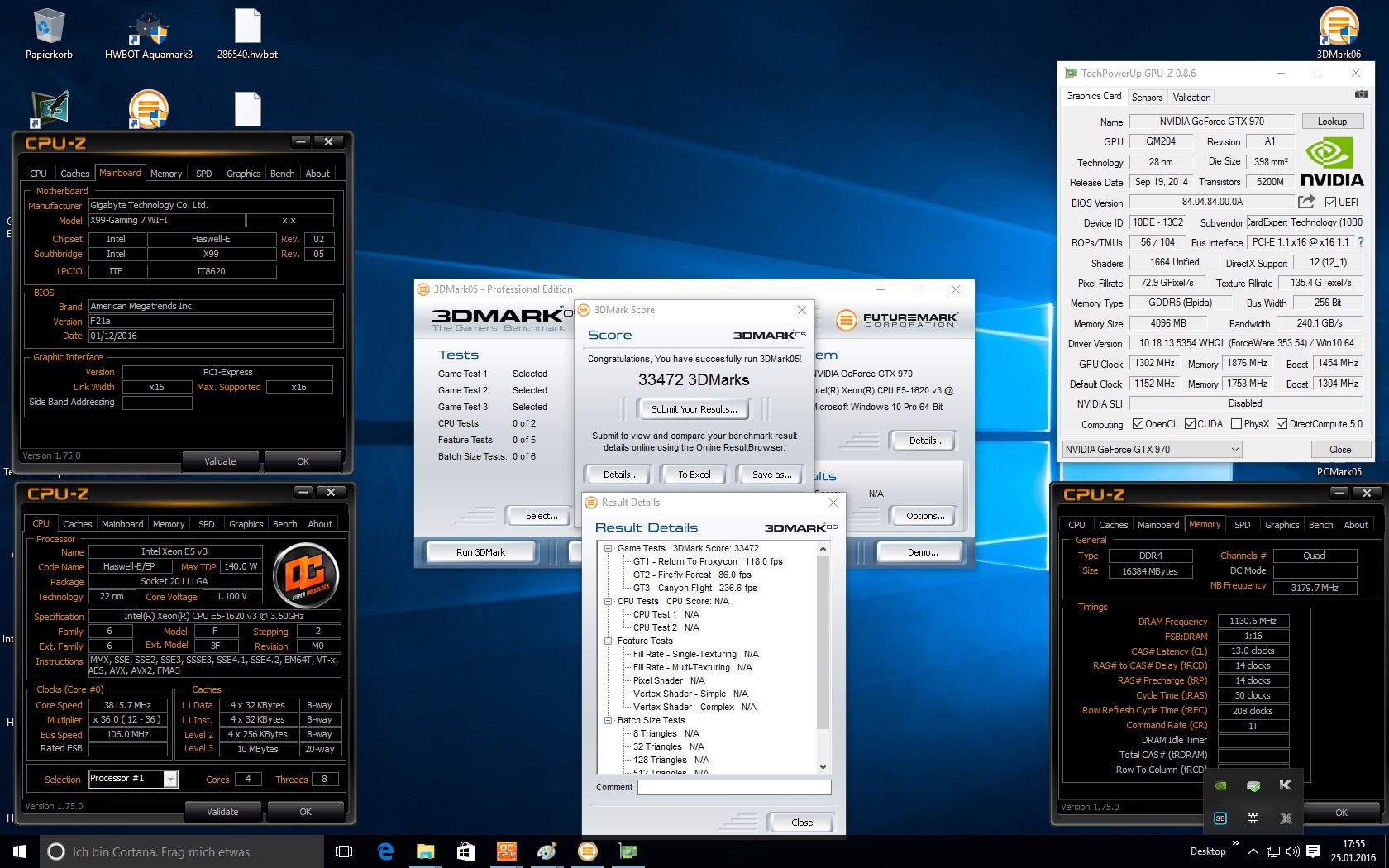Toggle the UEFI checkbox in GPU-Z
Image resolution: width=1389 pixels, height=868 pixels.
1330,202
